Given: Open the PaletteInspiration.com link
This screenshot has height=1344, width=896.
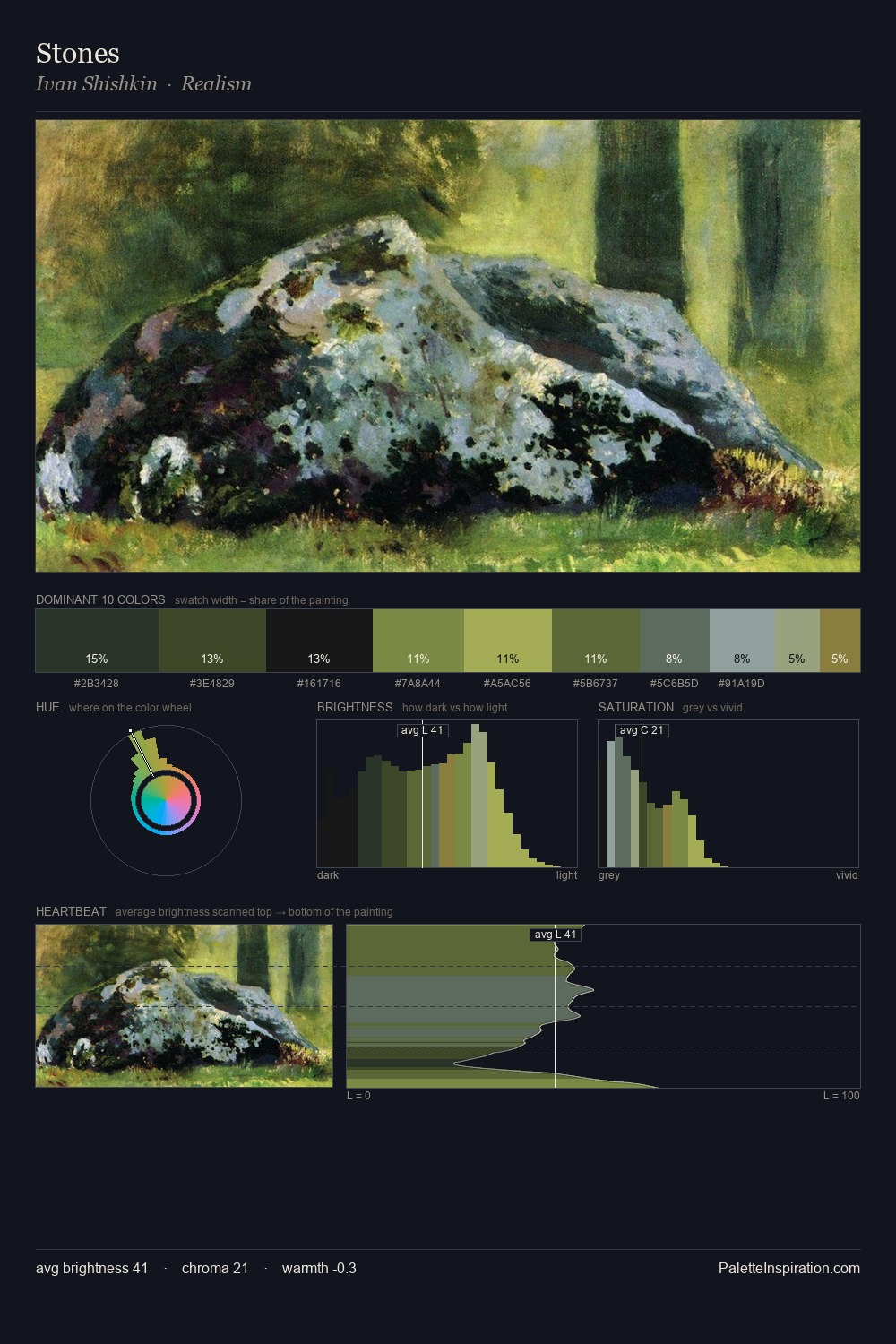Looking at the screenshot, I should click(789, 1268).
